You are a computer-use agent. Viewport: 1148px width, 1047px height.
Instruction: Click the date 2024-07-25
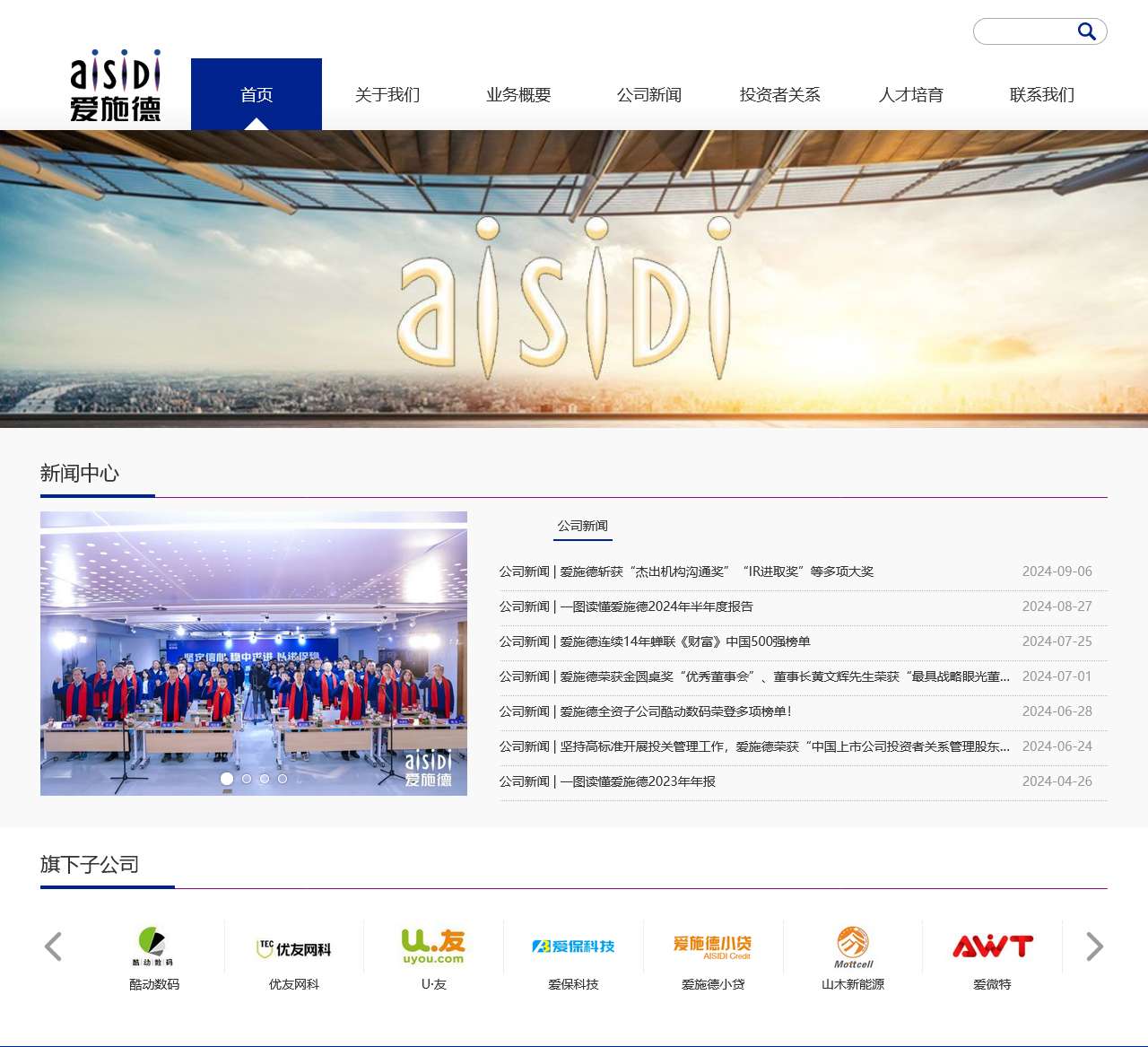point(1057,641)
